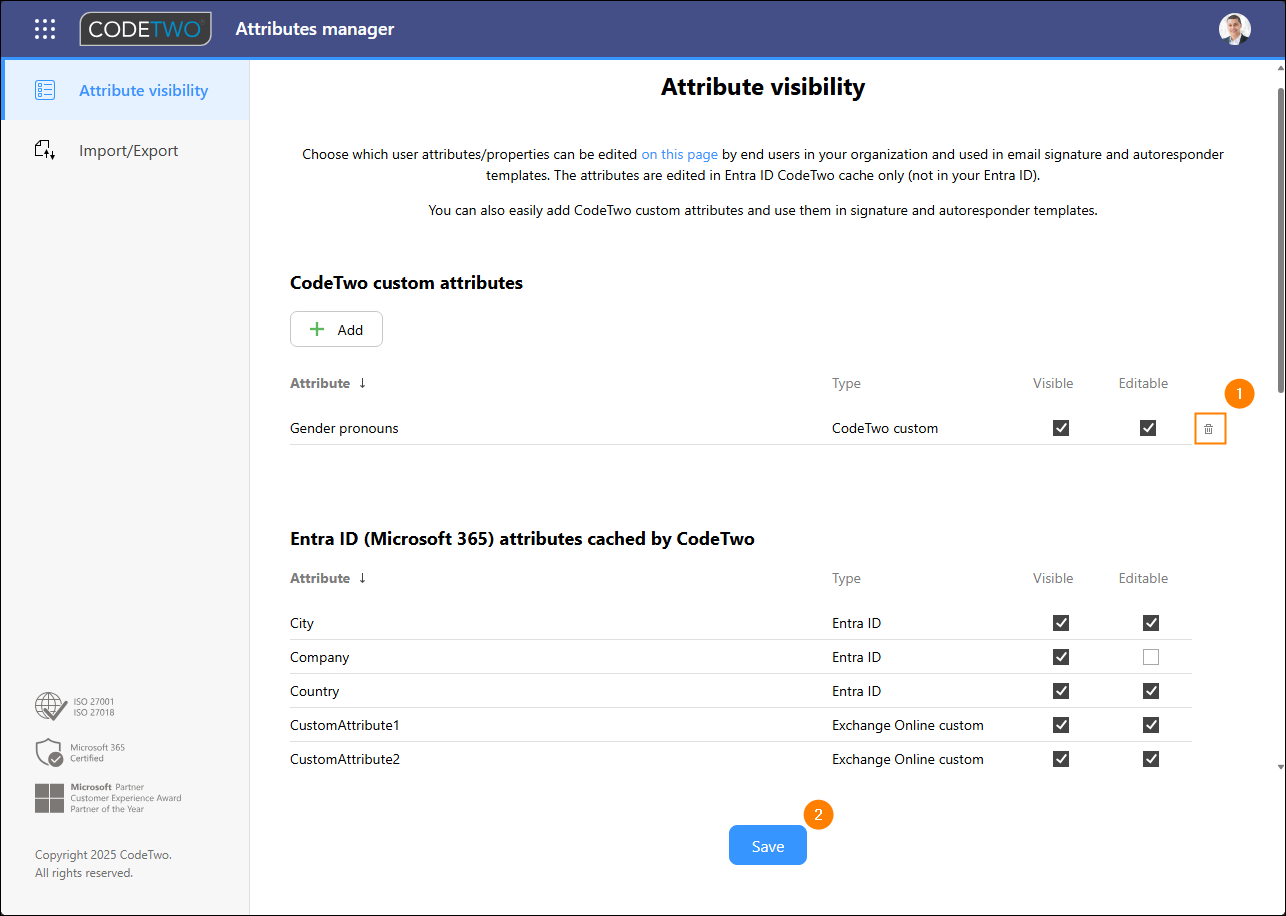1286x916 pixels.
Task: Open the app launcher grid icon
Action: (x=45, y=29)
